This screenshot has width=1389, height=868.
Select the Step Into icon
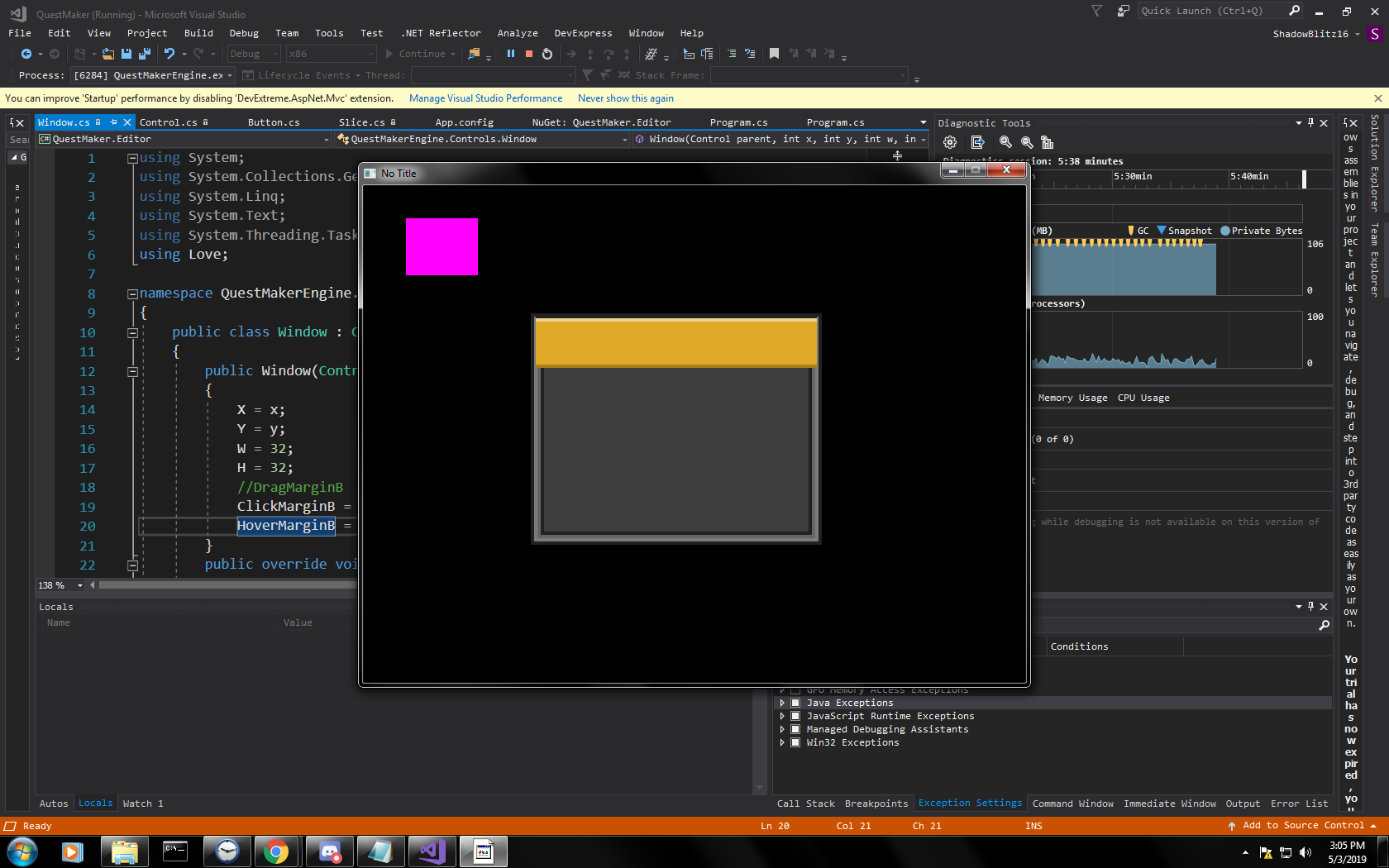(589, 54)
